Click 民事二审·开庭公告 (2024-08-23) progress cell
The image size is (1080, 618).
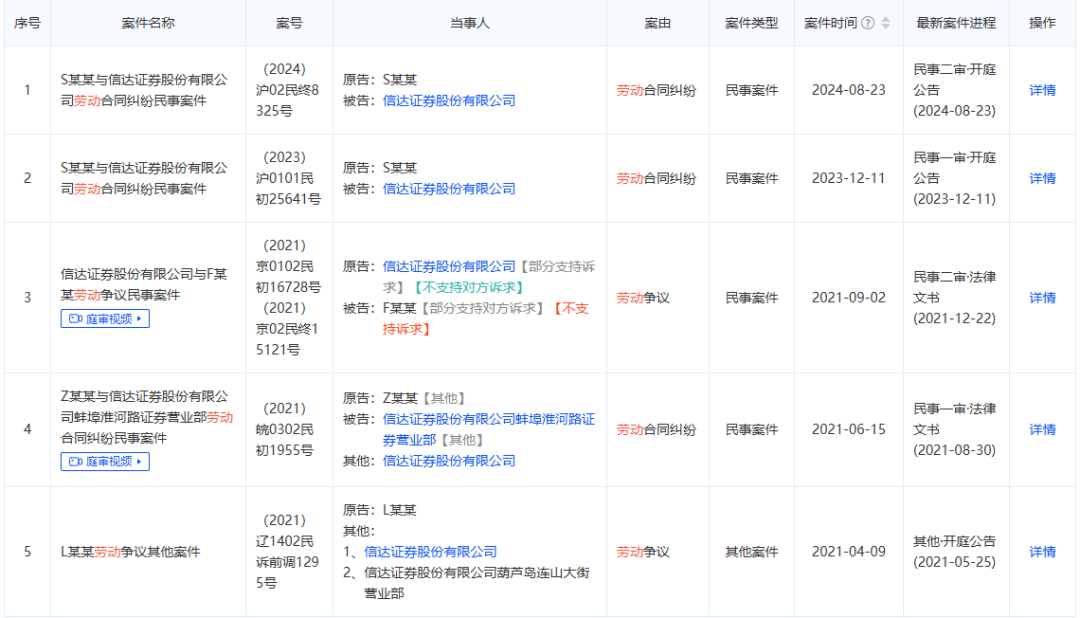[955, 90]
